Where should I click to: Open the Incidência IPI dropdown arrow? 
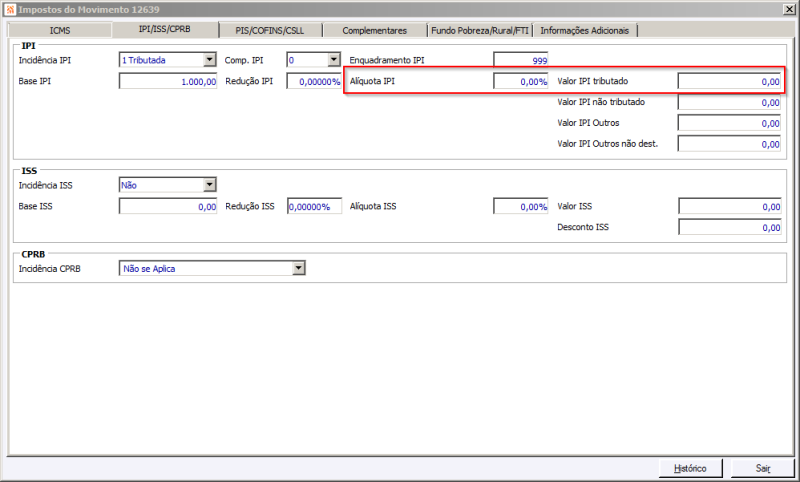(210, 60)
